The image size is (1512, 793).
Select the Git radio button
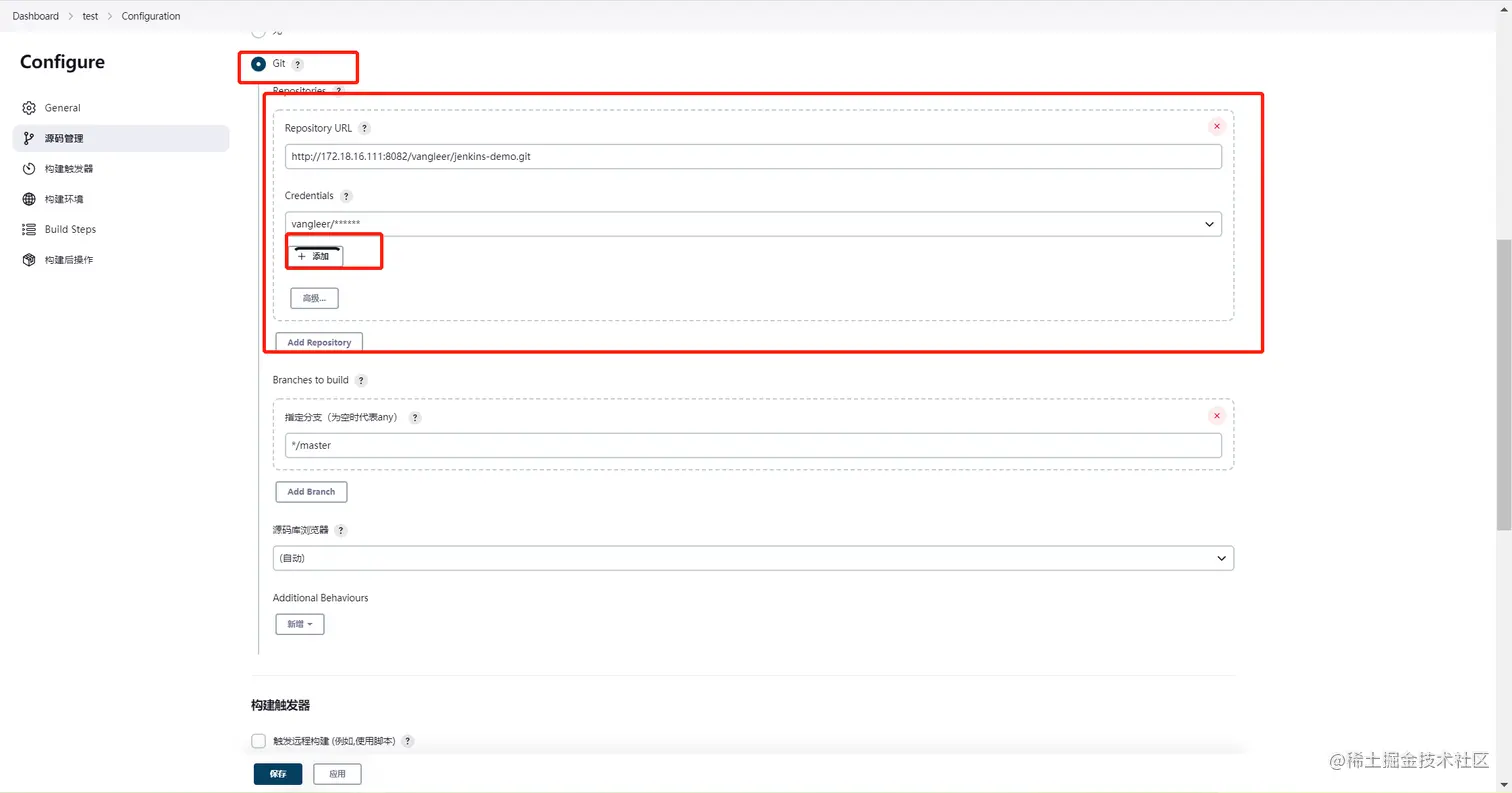click(x=259, y=64)
